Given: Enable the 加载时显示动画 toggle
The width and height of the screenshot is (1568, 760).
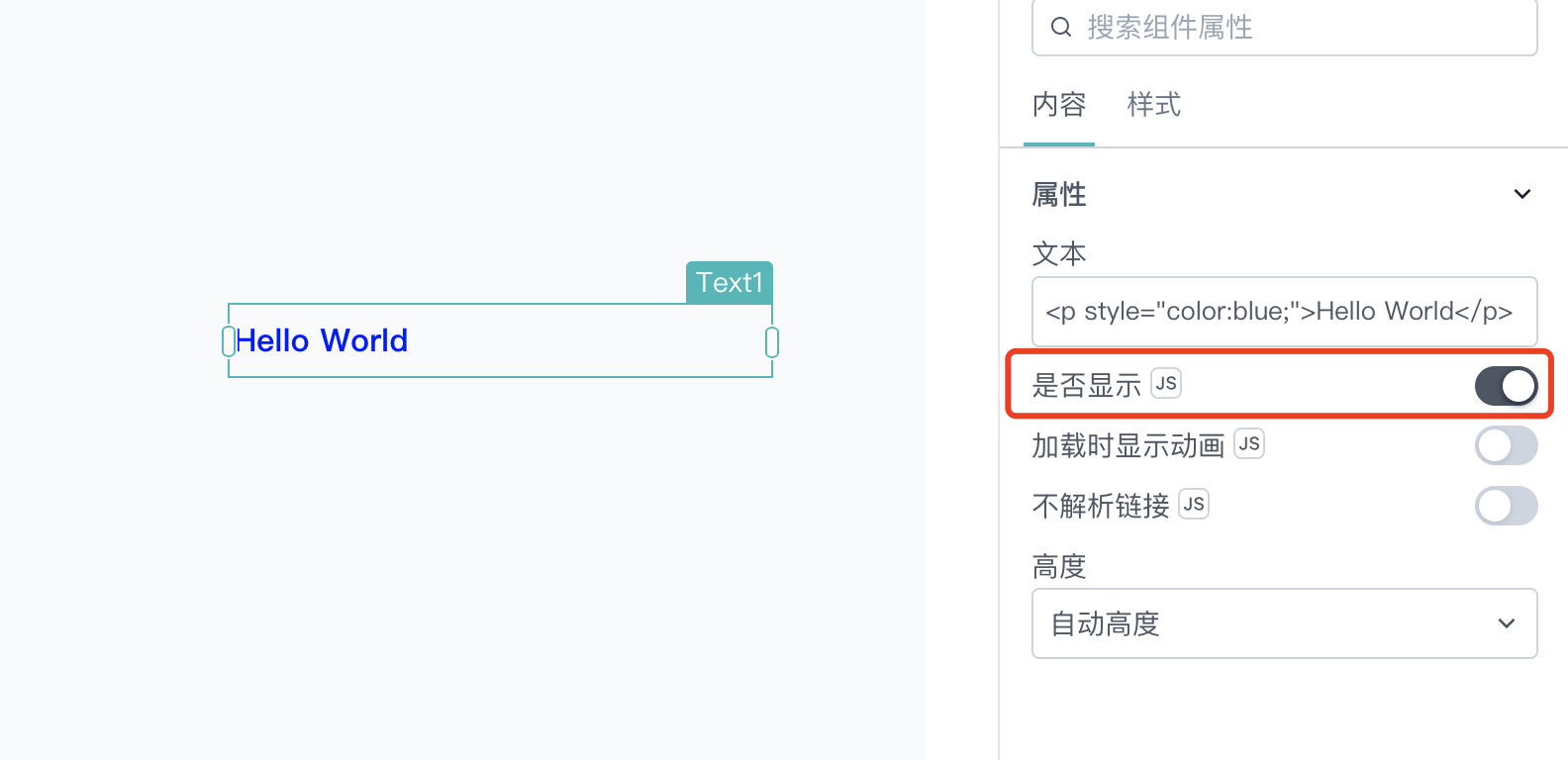Looking at the screenshot, I should click(1507, 445).
